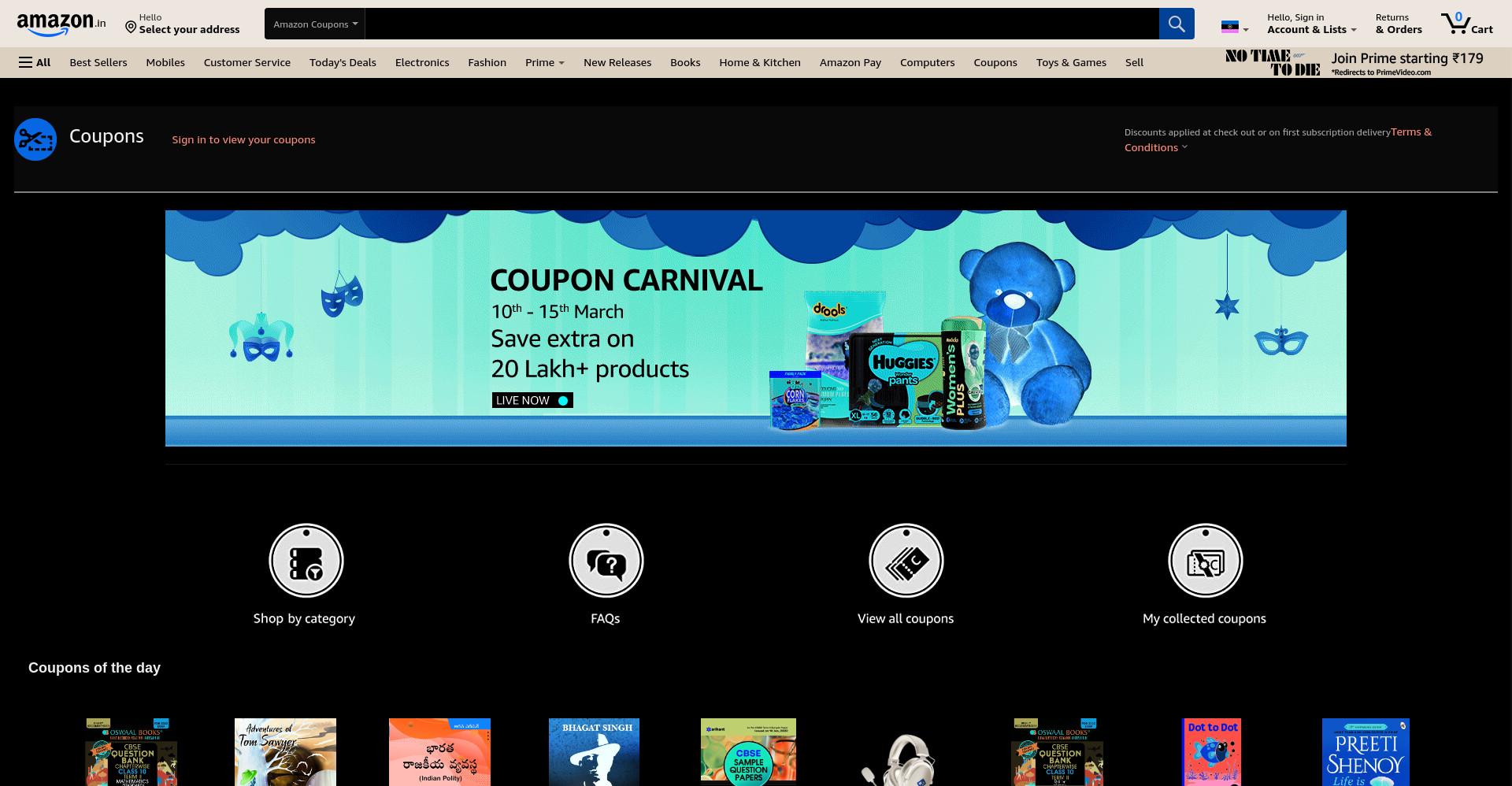The height and width of the screenshot is (786, 1512).
Task: Open Books in nav bar
Action: [x=685, y=62]
